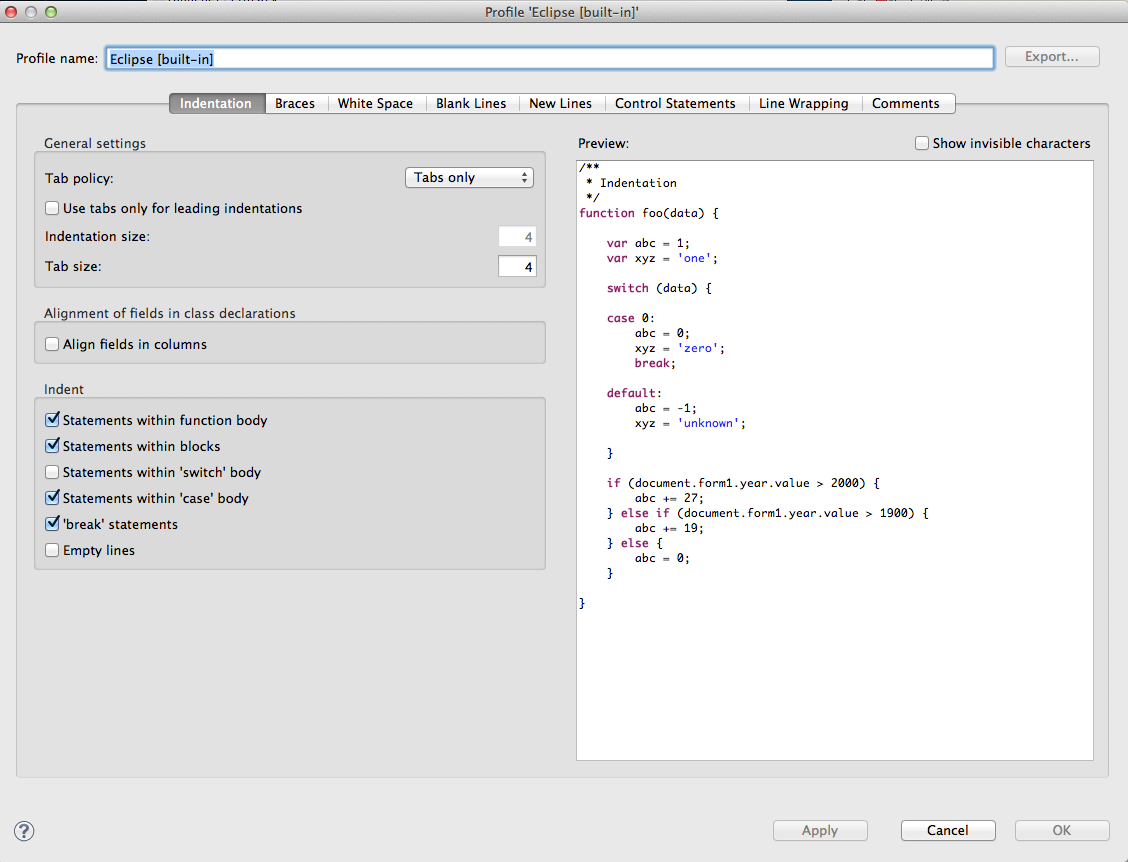Select the Line Wrapping tab
Screen dimensions: 1128x862
(x=803, y=104)
